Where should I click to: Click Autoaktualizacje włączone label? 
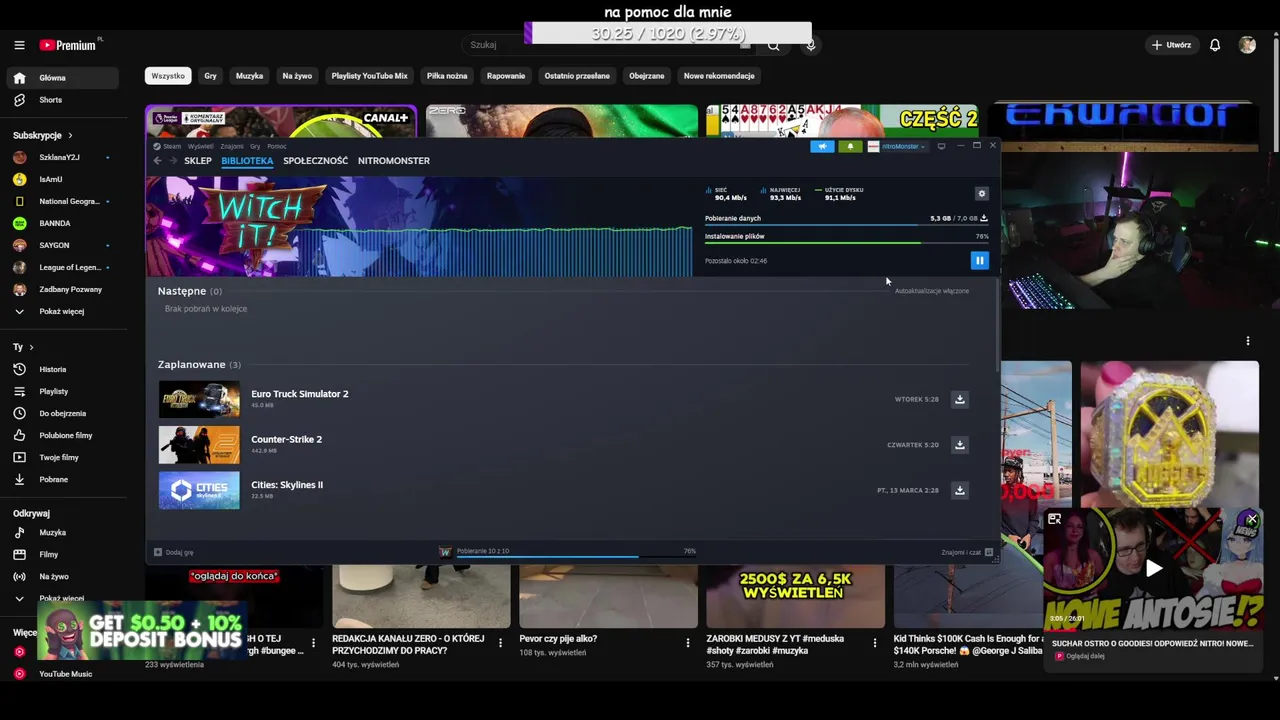(x=931, y=291)
